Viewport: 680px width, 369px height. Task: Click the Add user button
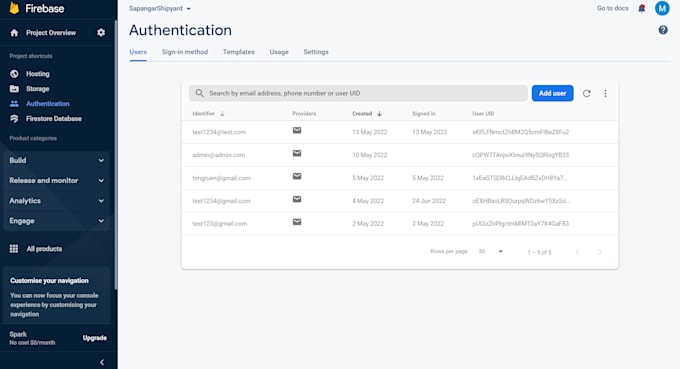coord(552,93)
